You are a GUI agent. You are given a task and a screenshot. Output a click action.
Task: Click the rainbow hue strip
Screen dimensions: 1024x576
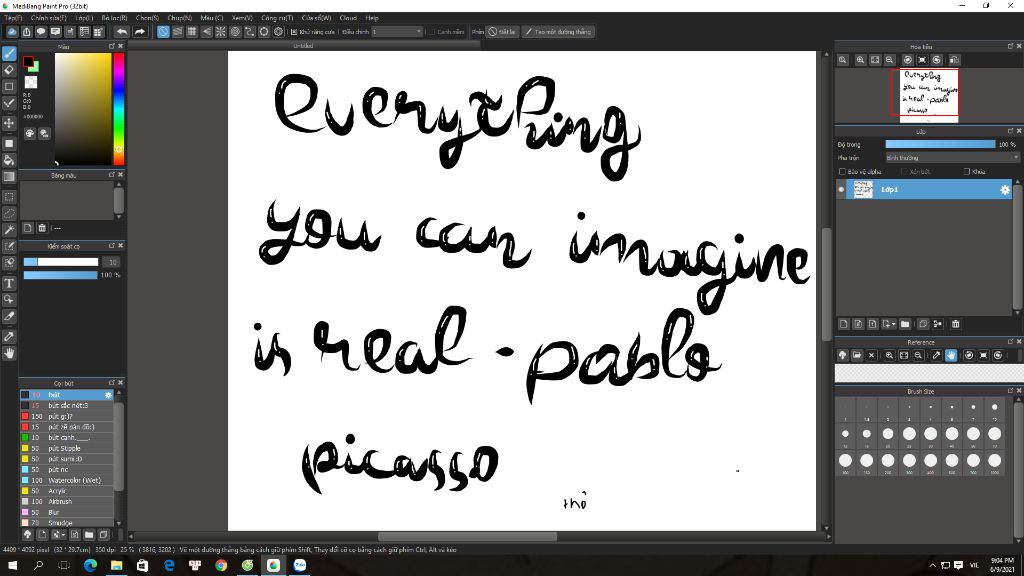tap(119, 108)
